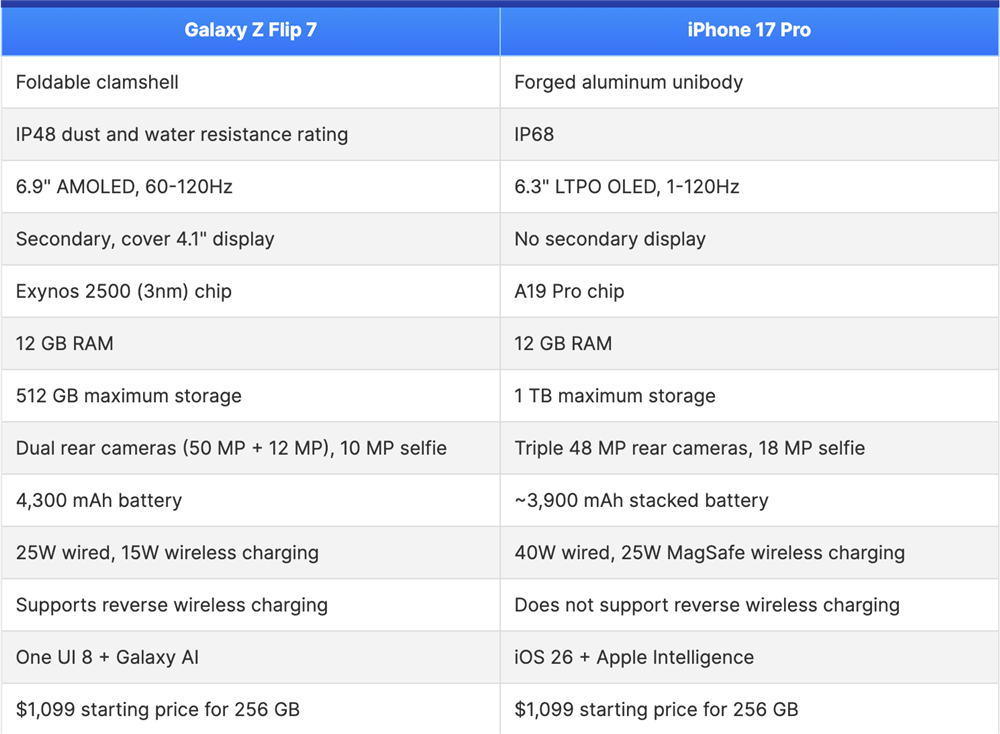Click the 1 TB maximum storage cell
The width and height of the screenshot is (1000, 734).
615,396
